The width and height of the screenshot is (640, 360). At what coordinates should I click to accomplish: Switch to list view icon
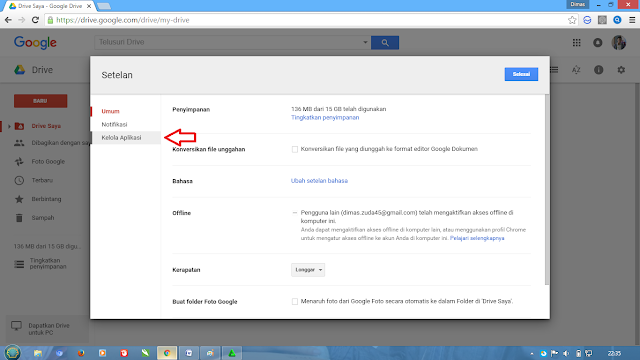coord(554,70)
